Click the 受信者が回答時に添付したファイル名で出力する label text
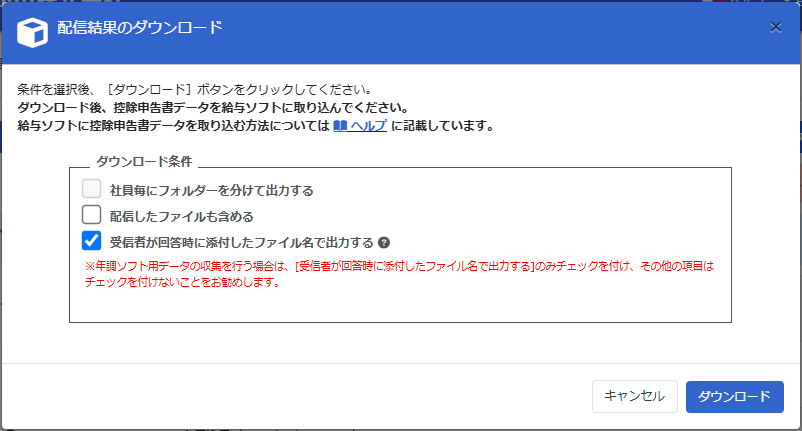 (x=241, y=241)
